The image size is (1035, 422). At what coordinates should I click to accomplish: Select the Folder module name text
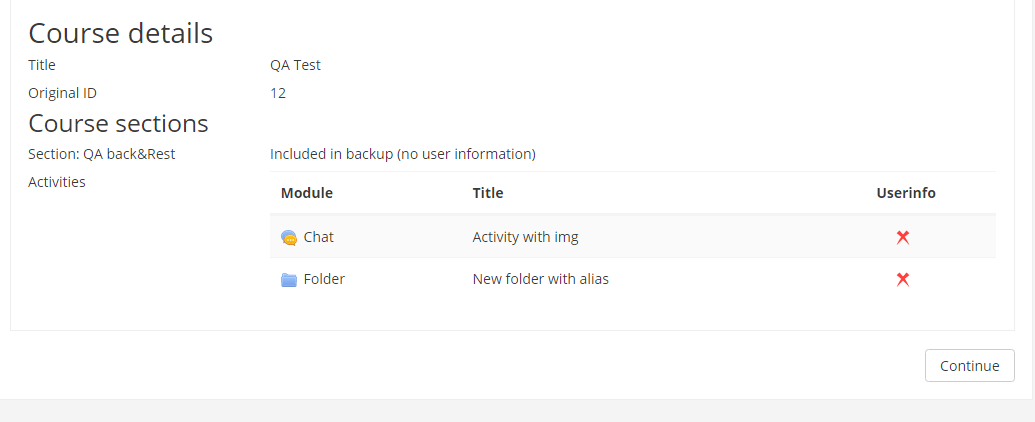(324, 279)
